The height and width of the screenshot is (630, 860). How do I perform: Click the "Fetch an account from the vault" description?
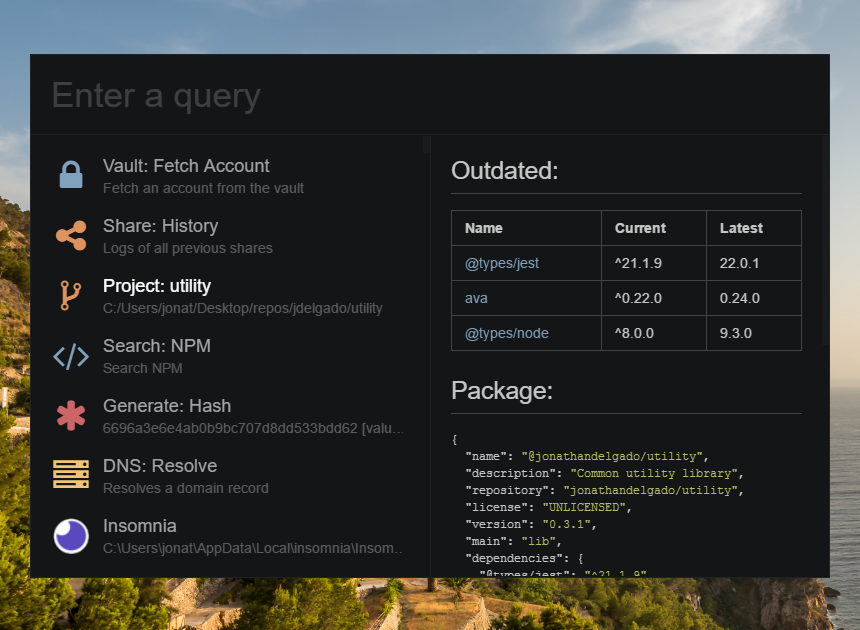click(203, 188)
